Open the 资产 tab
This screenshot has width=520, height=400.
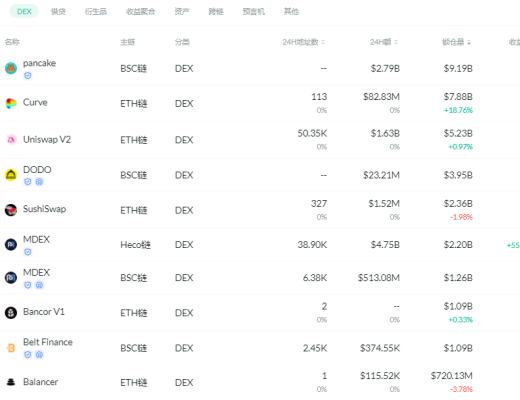click(182, 12)
